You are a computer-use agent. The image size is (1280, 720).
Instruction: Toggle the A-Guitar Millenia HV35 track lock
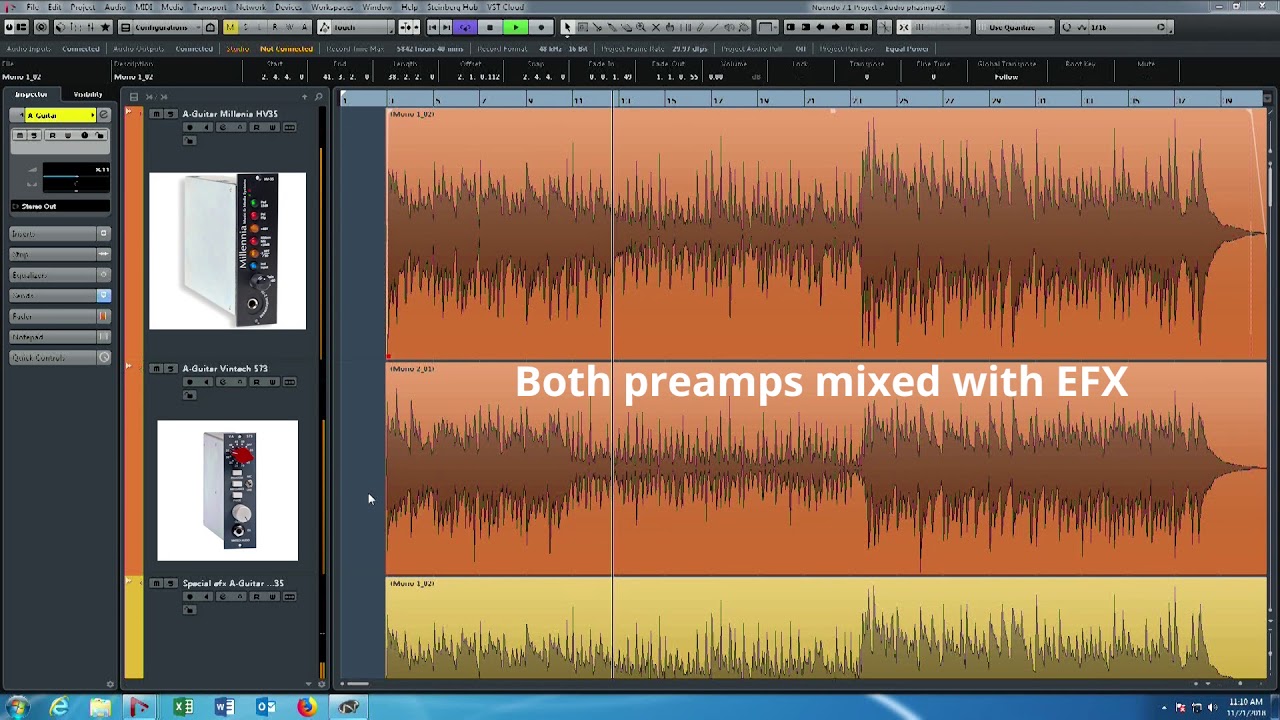[x=190, y=140]
